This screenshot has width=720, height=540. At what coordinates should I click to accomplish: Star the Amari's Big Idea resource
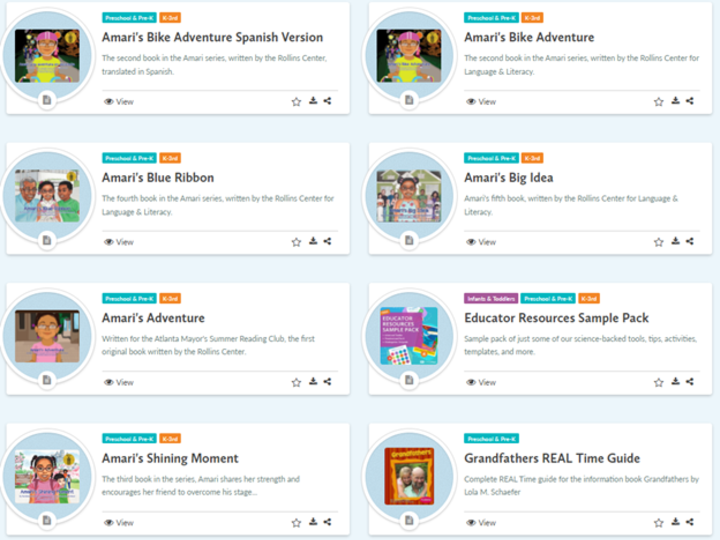(x=658, y=242)
